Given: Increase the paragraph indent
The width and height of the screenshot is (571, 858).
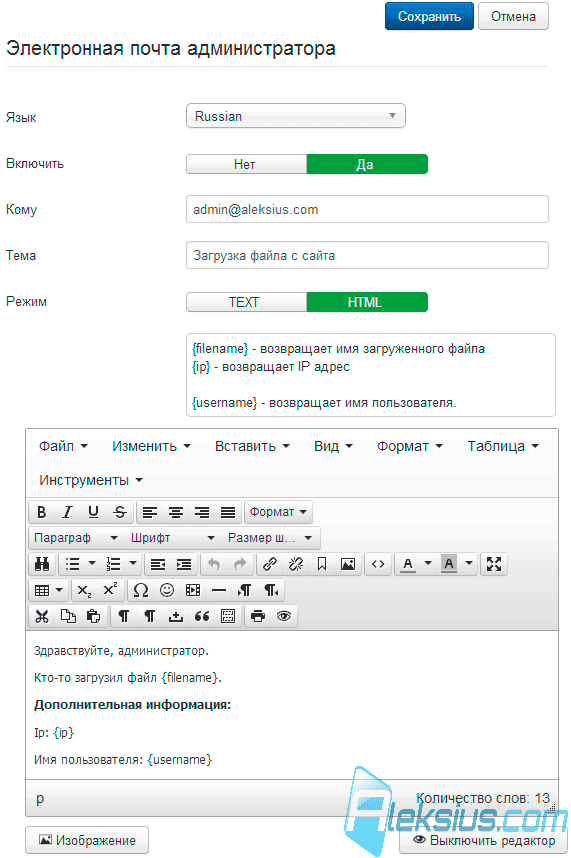Looking at the screenshot, I should 184,564.
